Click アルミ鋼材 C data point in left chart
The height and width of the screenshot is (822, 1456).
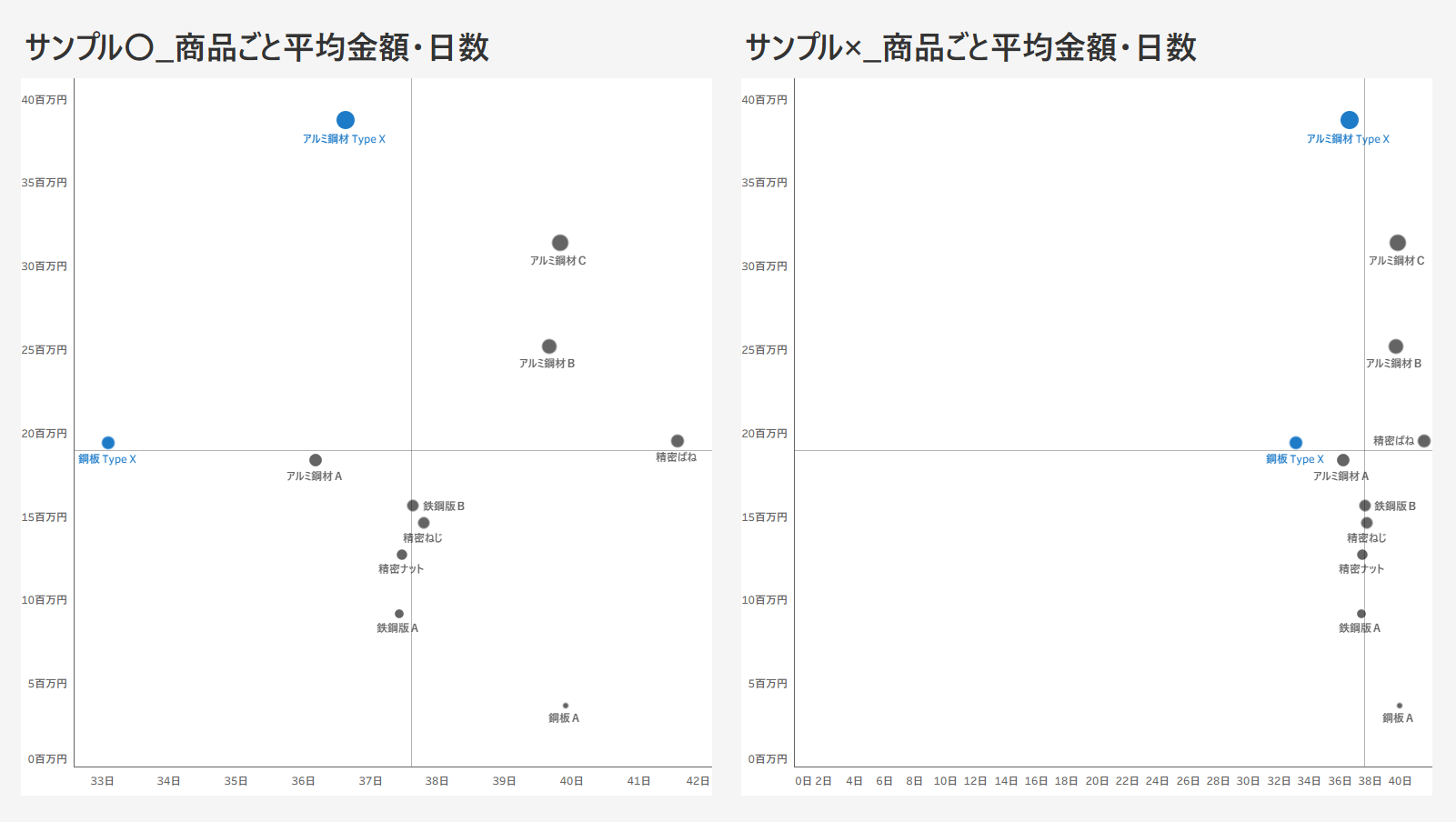(x=560, y=243)
